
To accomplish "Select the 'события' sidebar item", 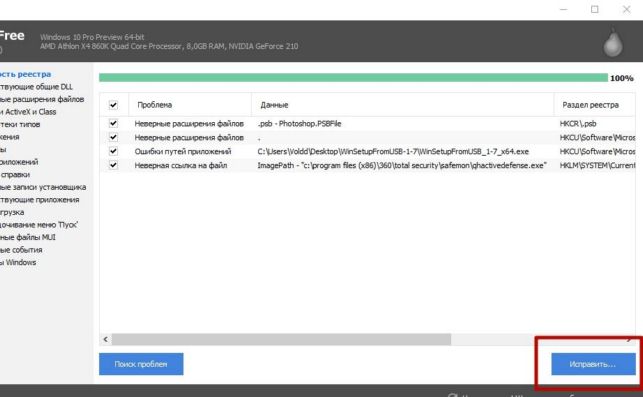I will tap(21, 250).
